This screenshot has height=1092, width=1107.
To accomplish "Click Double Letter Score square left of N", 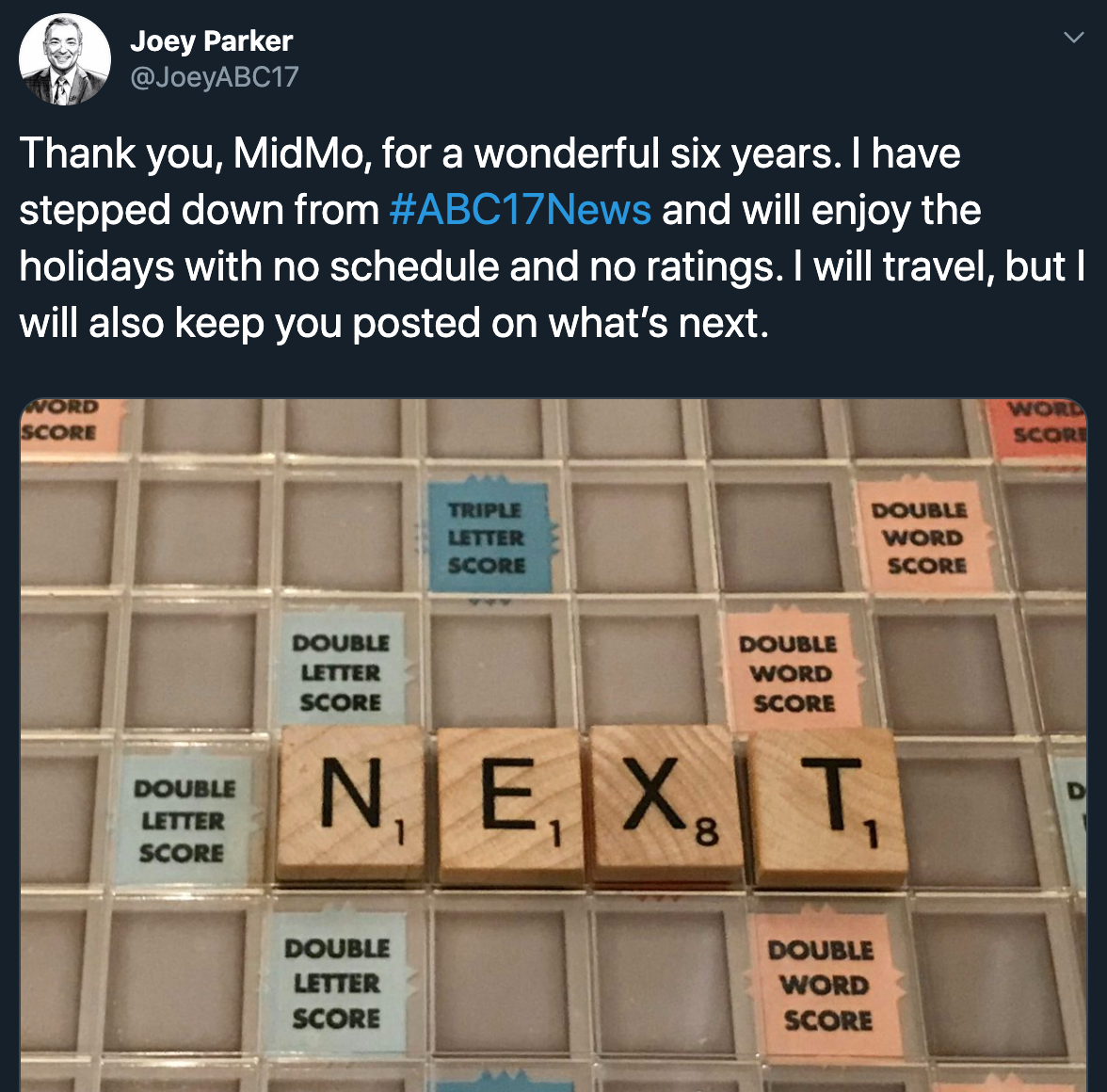I will click(184, 820).
